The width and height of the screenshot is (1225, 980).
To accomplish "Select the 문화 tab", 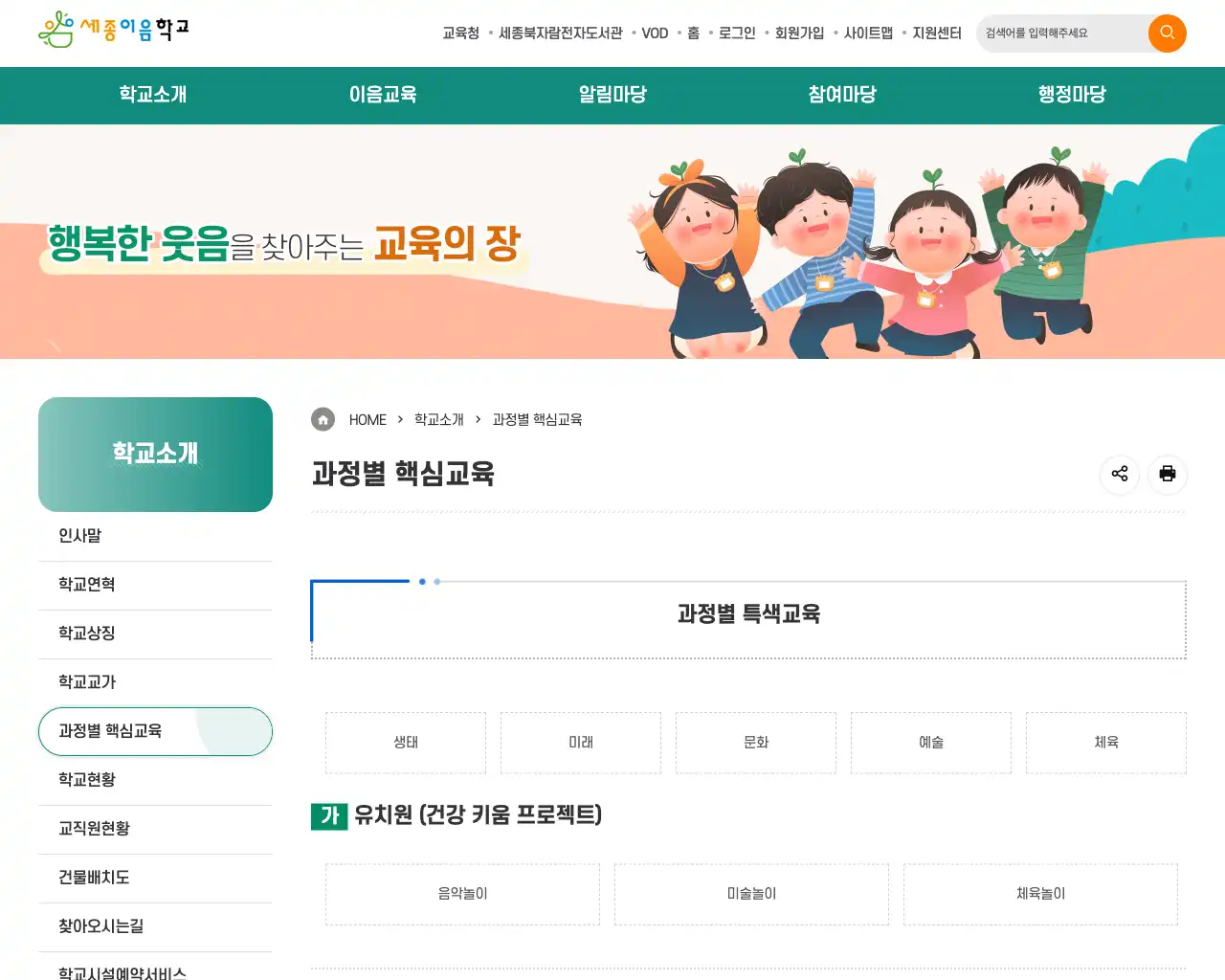I will point(756,743).
